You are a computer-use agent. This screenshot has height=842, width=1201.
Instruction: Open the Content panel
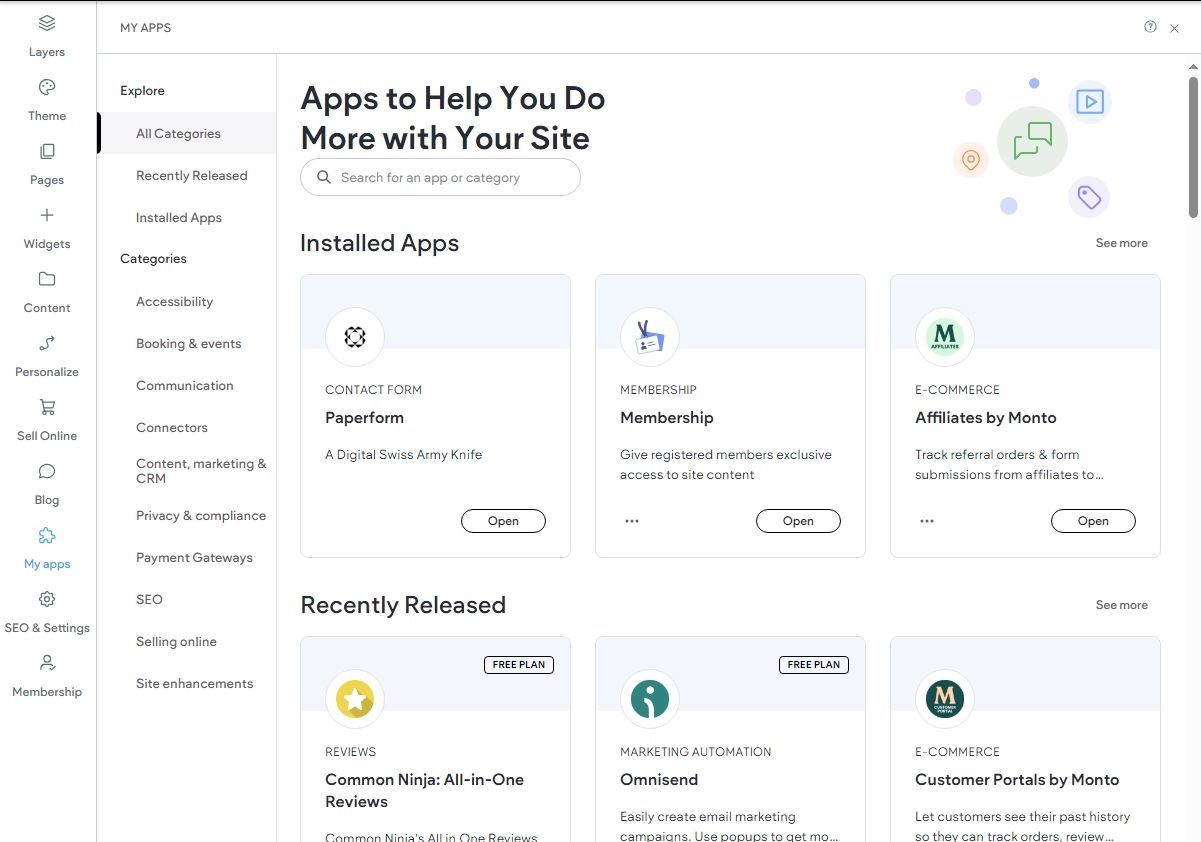(46, 290)
